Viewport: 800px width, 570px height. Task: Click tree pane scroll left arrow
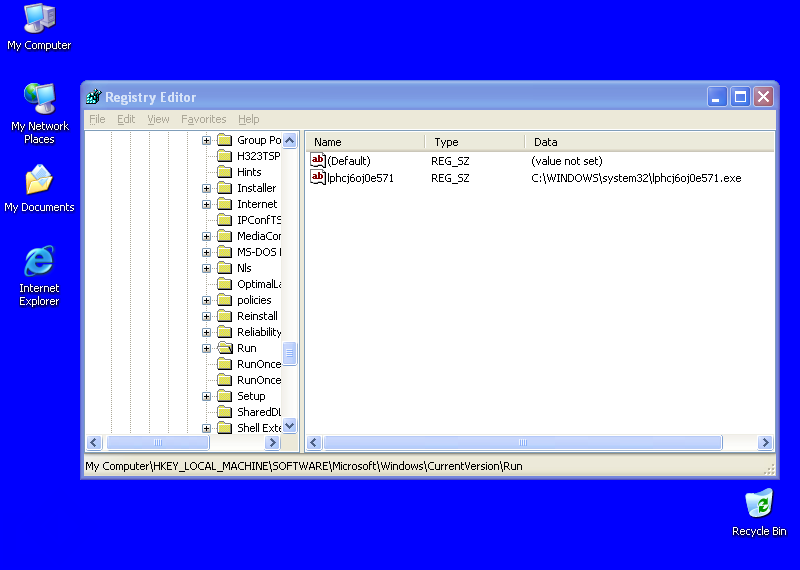pyautogui.click(x=94, y=442)
